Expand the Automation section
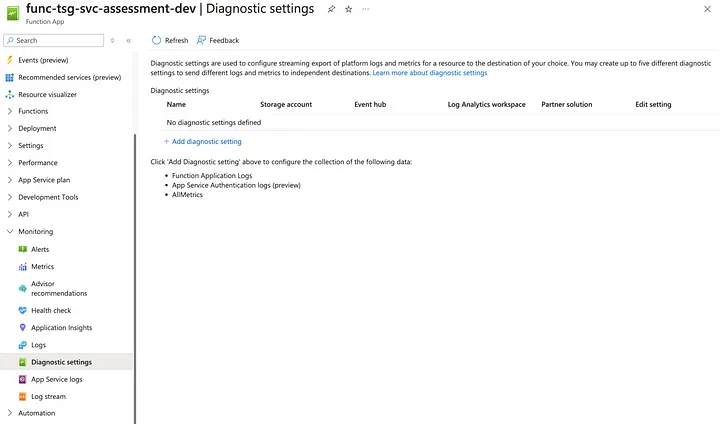This screenshot has width=720, height=424. coord(10,413)
